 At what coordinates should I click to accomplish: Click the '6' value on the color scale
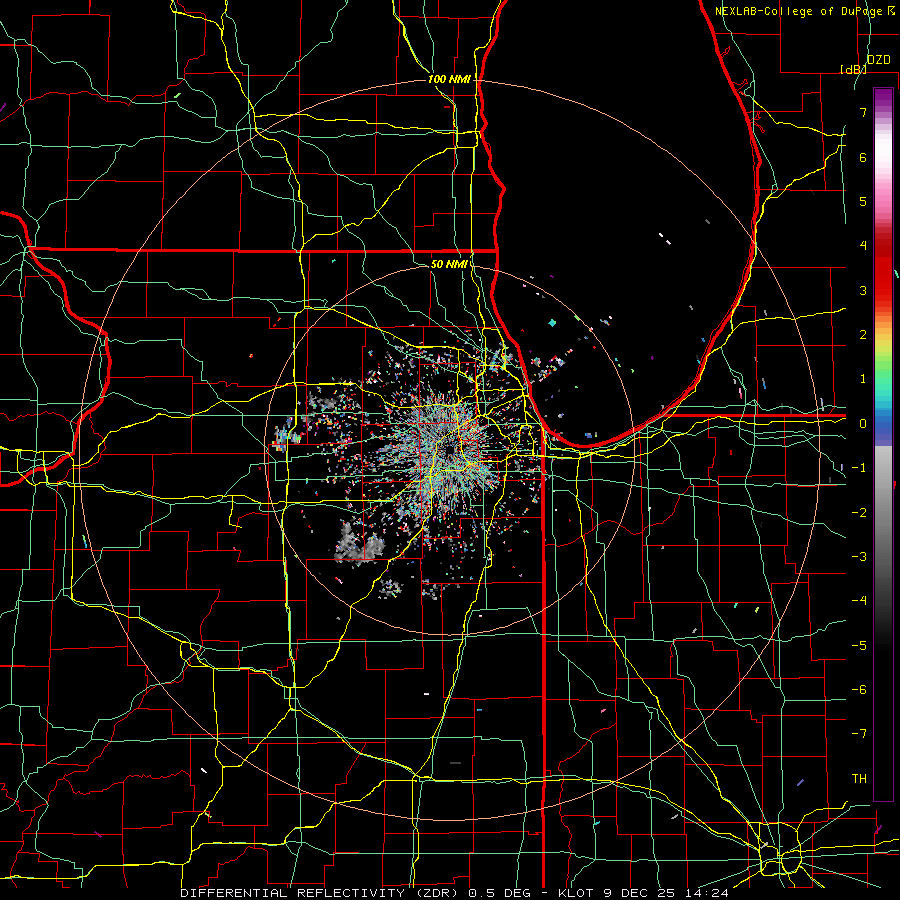tap(863, 157)
